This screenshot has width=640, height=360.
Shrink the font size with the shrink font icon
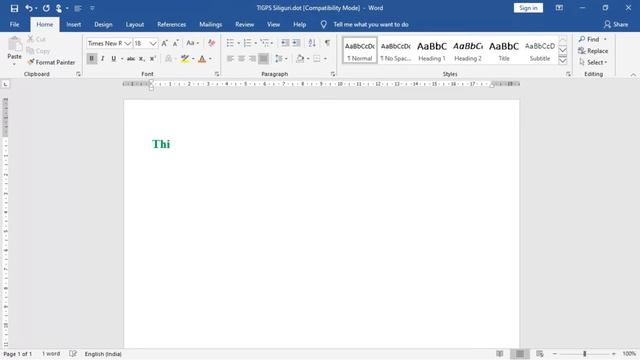[176, 43]
